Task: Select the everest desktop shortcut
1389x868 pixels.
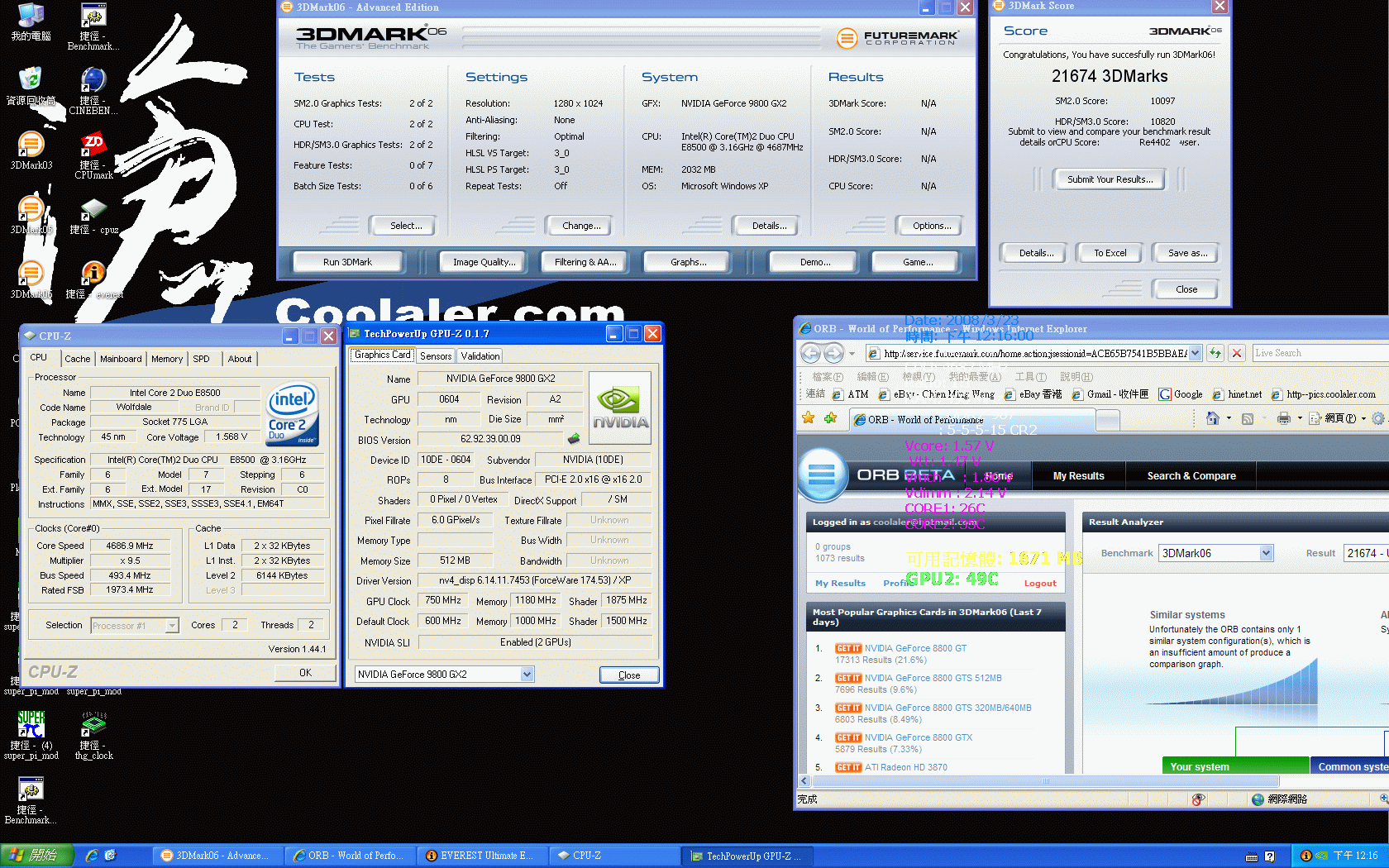Action: 93,279
